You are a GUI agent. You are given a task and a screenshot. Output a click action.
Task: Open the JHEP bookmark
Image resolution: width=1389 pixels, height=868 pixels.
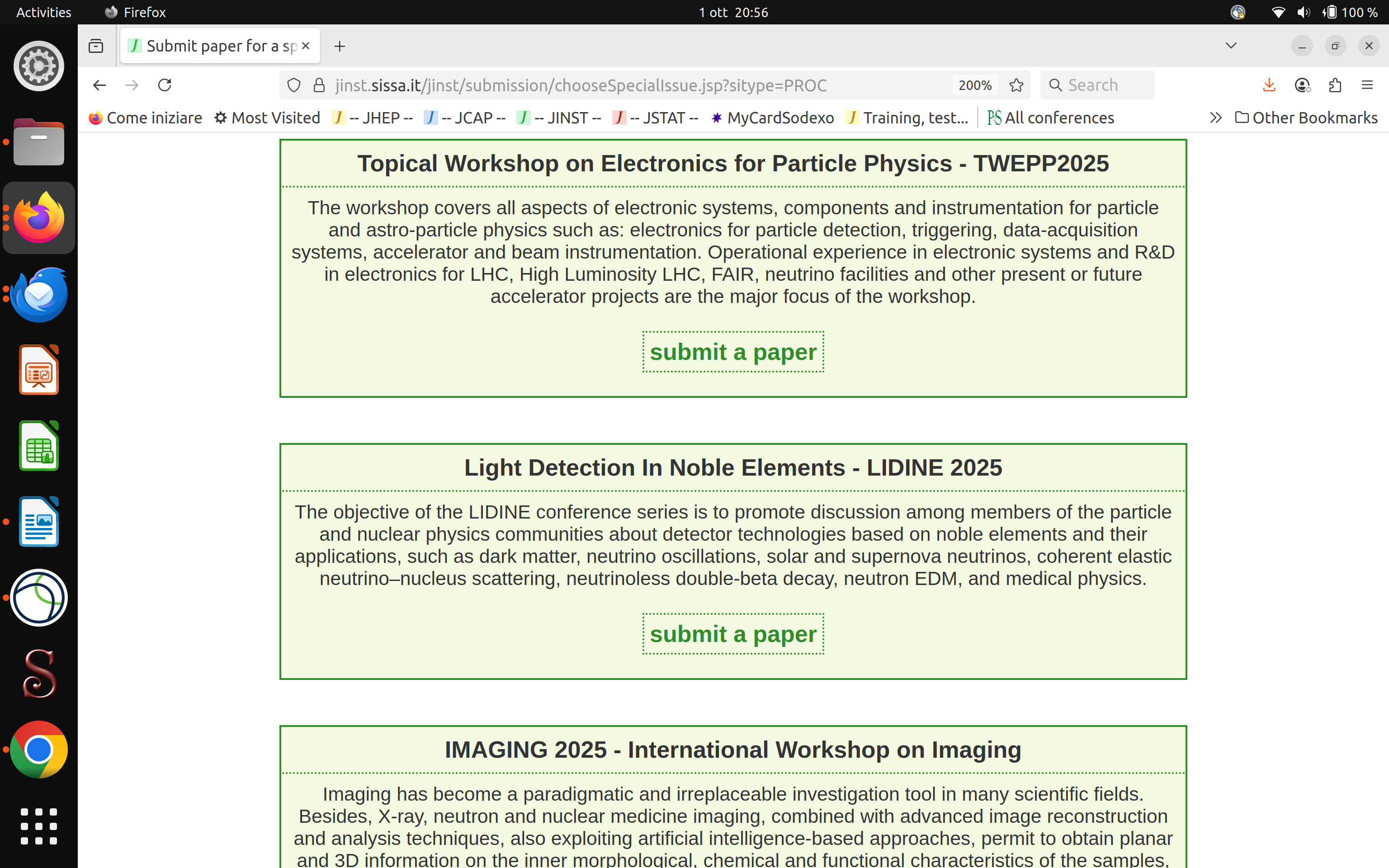pyautogui.click(x=372, y=118)
